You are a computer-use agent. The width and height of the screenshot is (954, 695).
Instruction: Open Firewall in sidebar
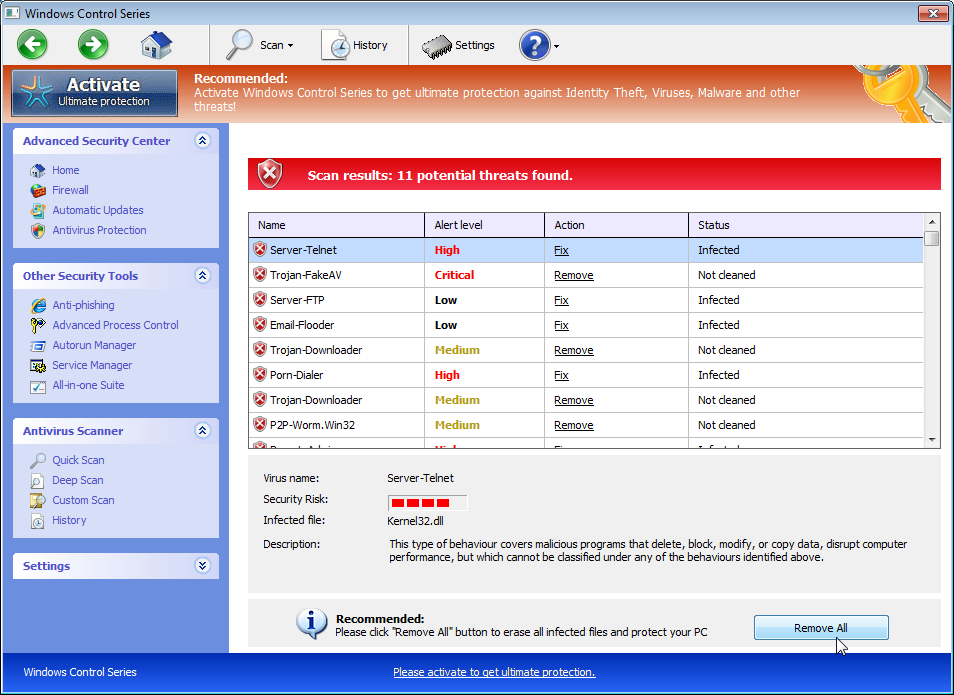pyautogui.click(x=71, y=190)
